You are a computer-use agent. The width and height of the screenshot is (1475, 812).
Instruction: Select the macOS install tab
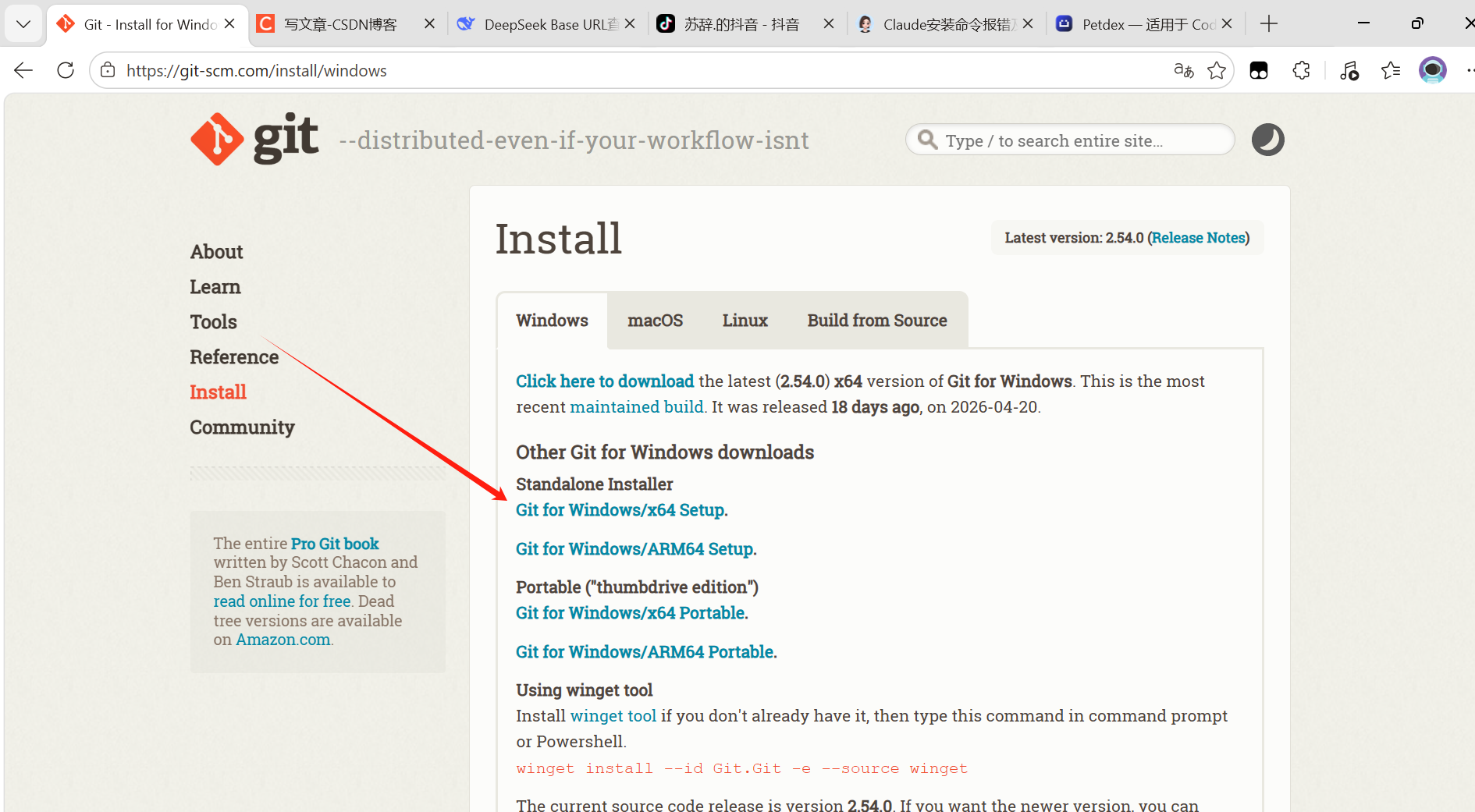[x=656, y=321]
